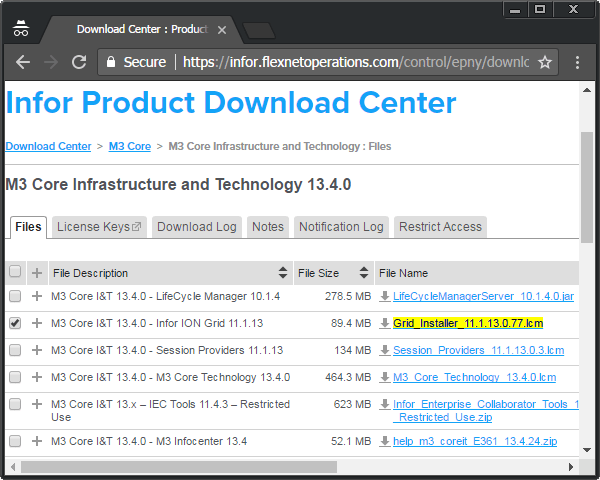Viewport: 600px width, 480px height.
Task: Click download icon beside Session_Providers file
Action: 385,351
